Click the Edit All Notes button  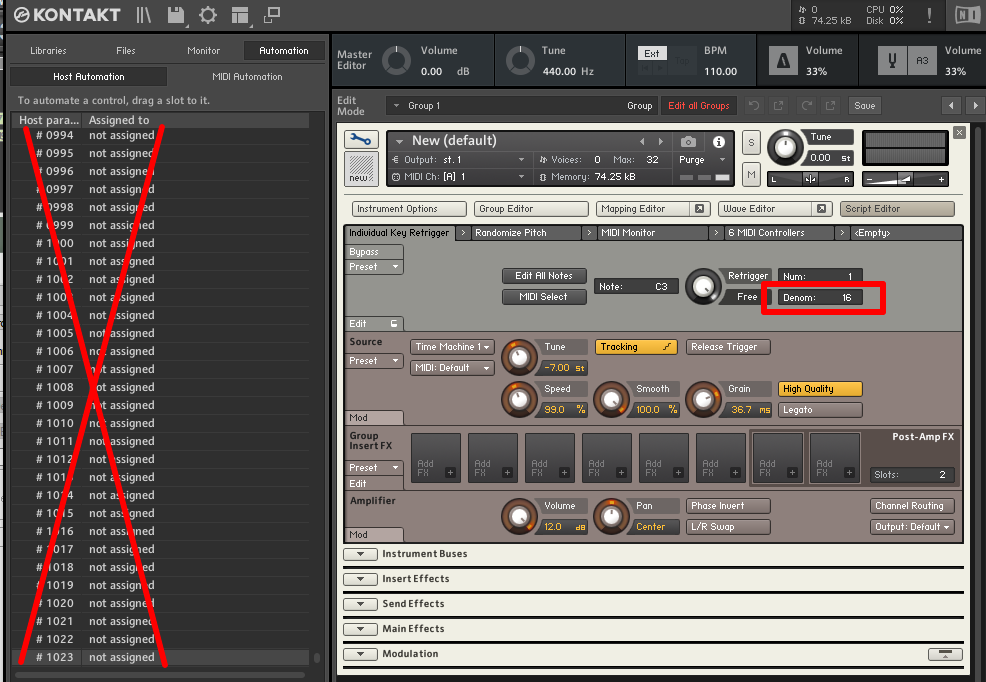(x=544, y=276)
